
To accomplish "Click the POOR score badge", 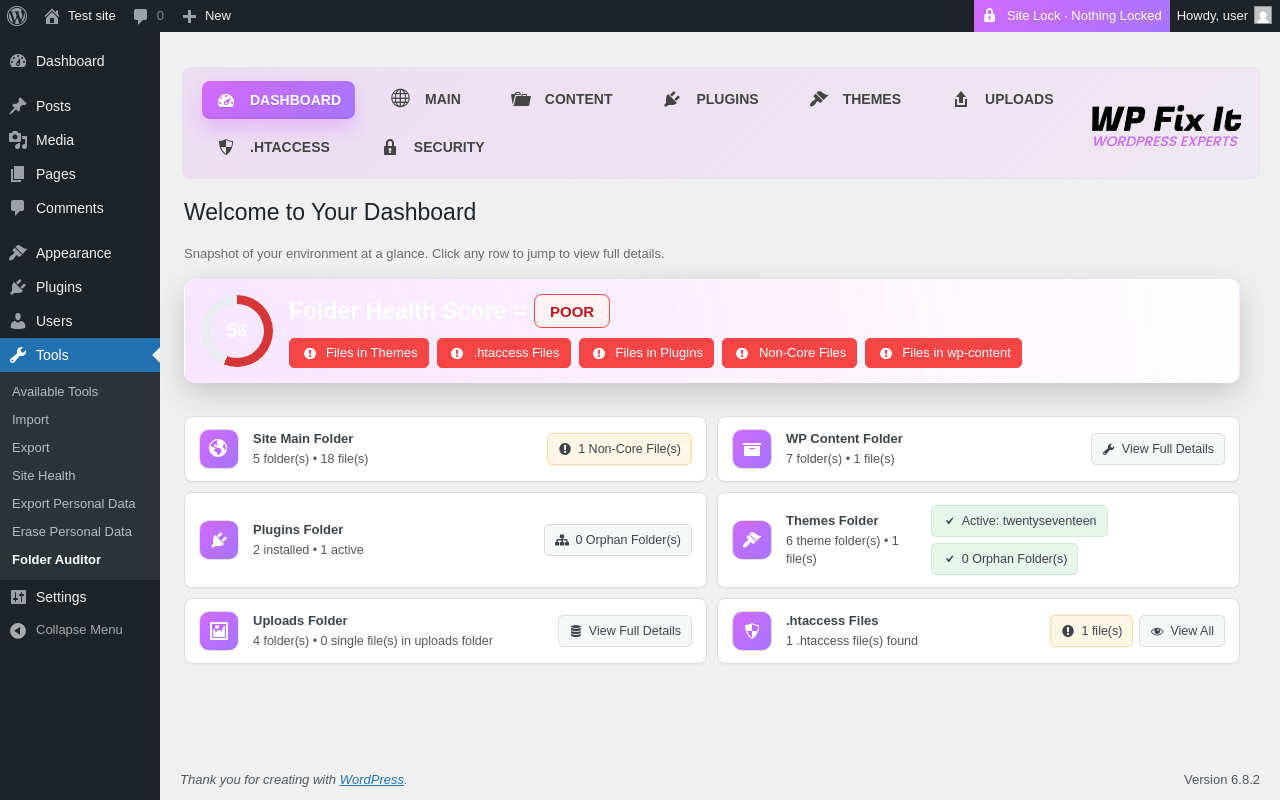I will tap(572, 311).
